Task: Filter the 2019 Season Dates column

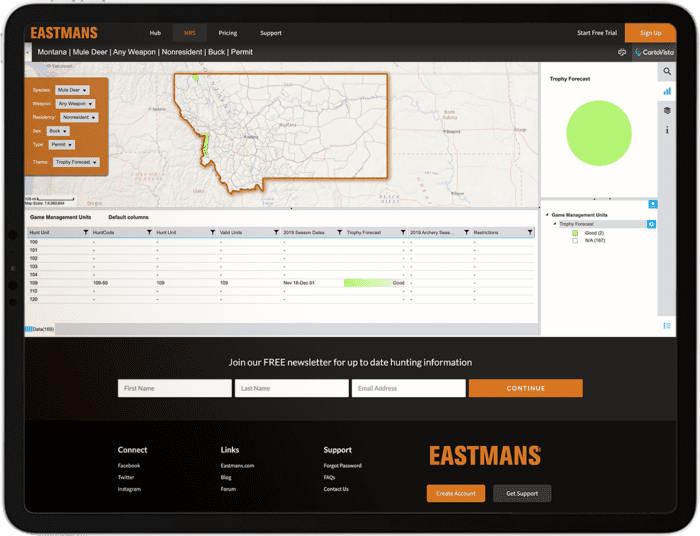Action: (x=339, y=233)
